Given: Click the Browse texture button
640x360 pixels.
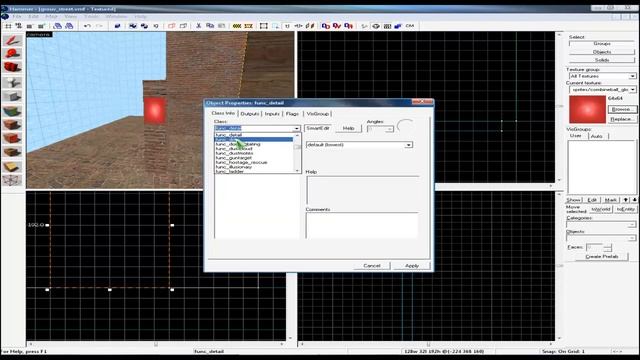Looking at the screenshot, I should click(622, 109).
